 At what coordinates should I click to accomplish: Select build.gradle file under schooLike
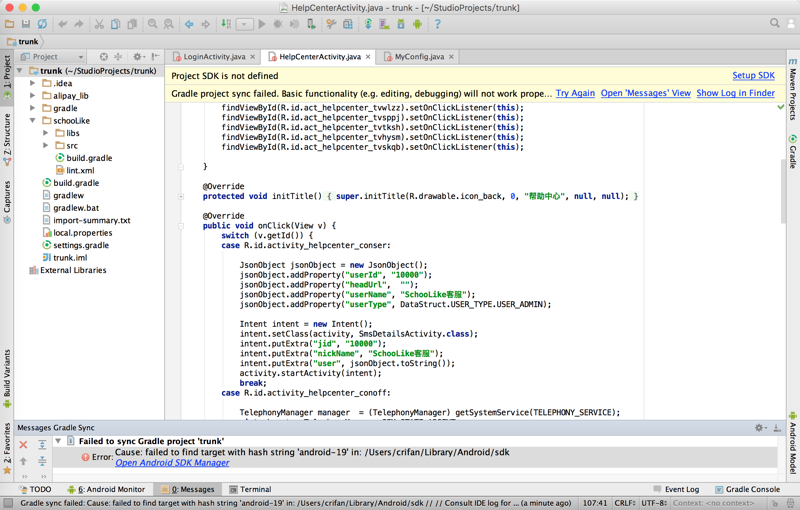[89, 158]
